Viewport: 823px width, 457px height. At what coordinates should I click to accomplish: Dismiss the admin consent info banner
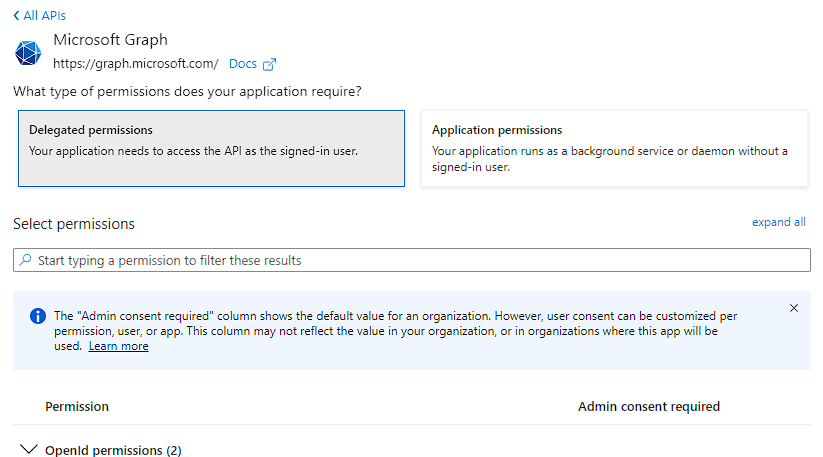point(794,308)
